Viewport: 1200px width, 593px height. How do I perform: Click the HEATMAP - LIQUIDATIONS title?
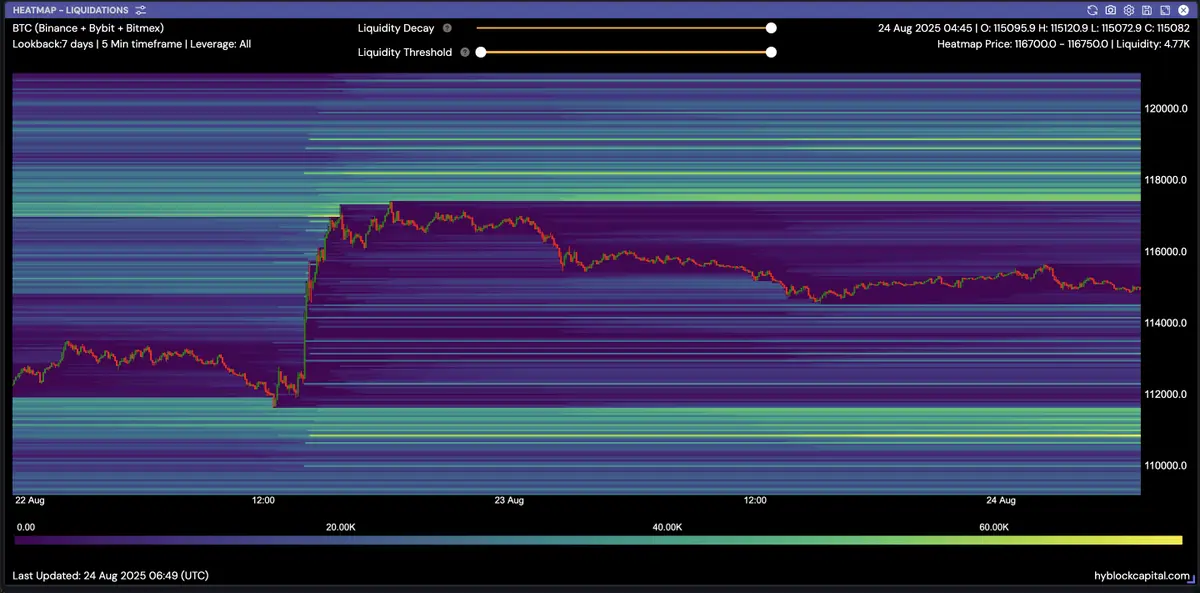click(x=70, y=10)
